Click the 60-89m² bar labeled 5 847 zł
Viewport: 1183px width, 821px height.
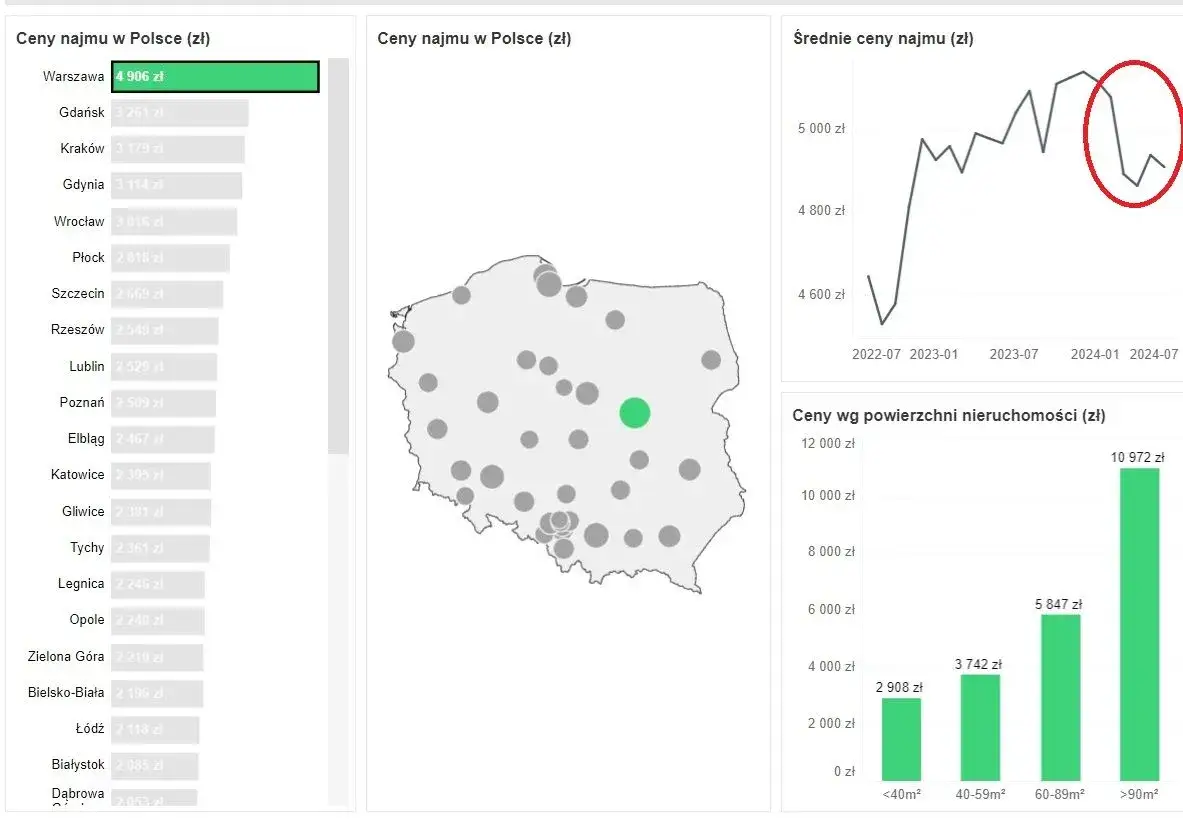tap(1061, 698)
